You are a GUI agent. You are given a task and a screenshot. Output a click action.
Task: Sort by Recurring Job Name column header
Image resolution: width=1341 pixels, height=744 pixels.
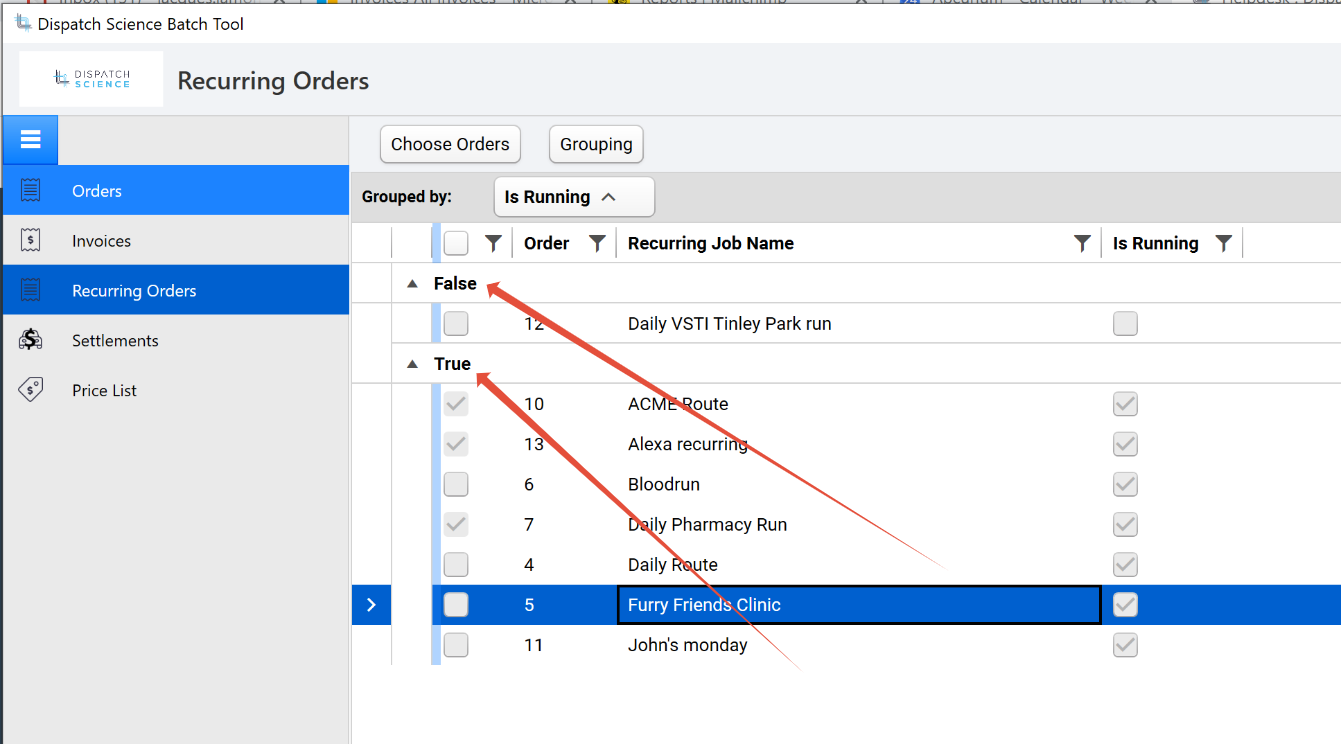pyautogui.click(x=711, y=243)
